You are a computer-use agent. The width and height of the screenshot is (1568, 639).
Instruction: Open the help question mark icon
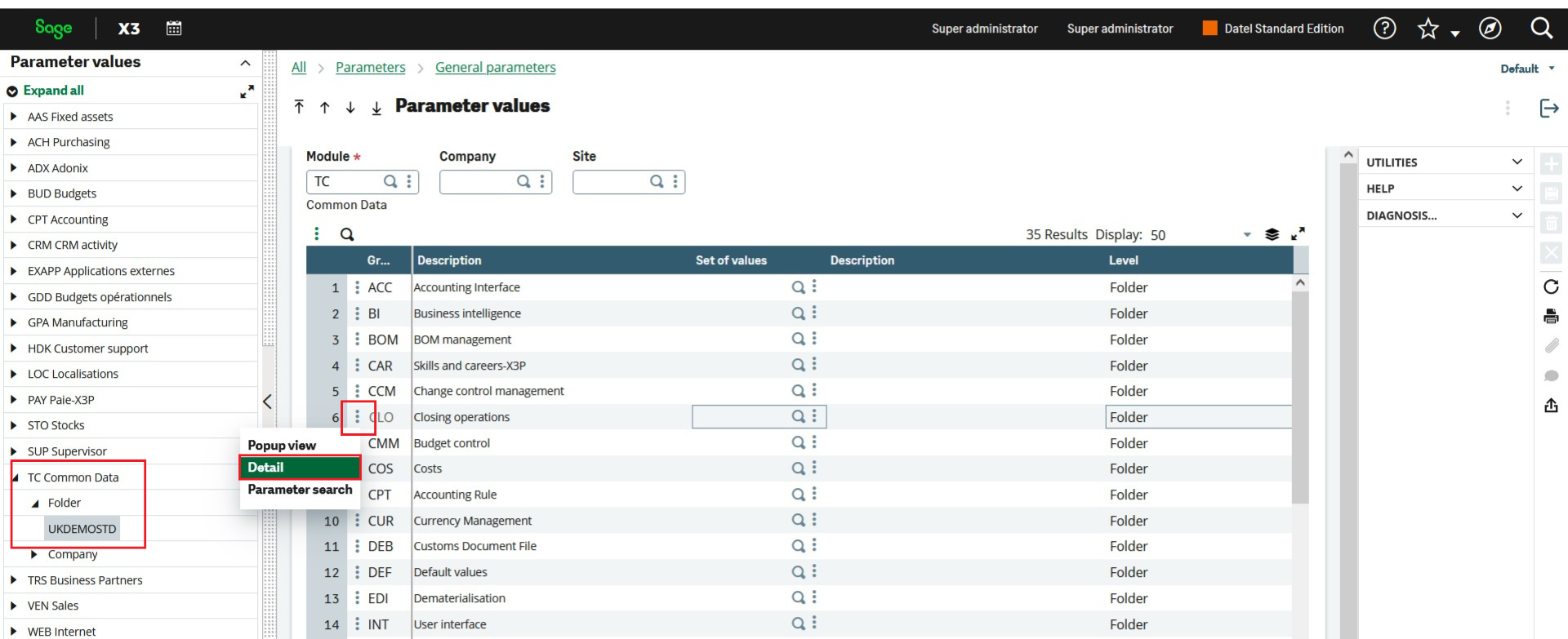pos(1384,29)
